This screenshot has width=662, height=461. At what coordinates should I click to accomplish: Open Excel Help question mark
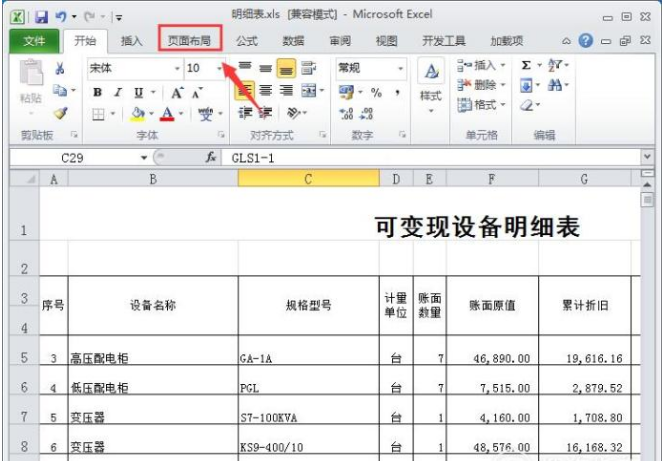tap(586, 41)
